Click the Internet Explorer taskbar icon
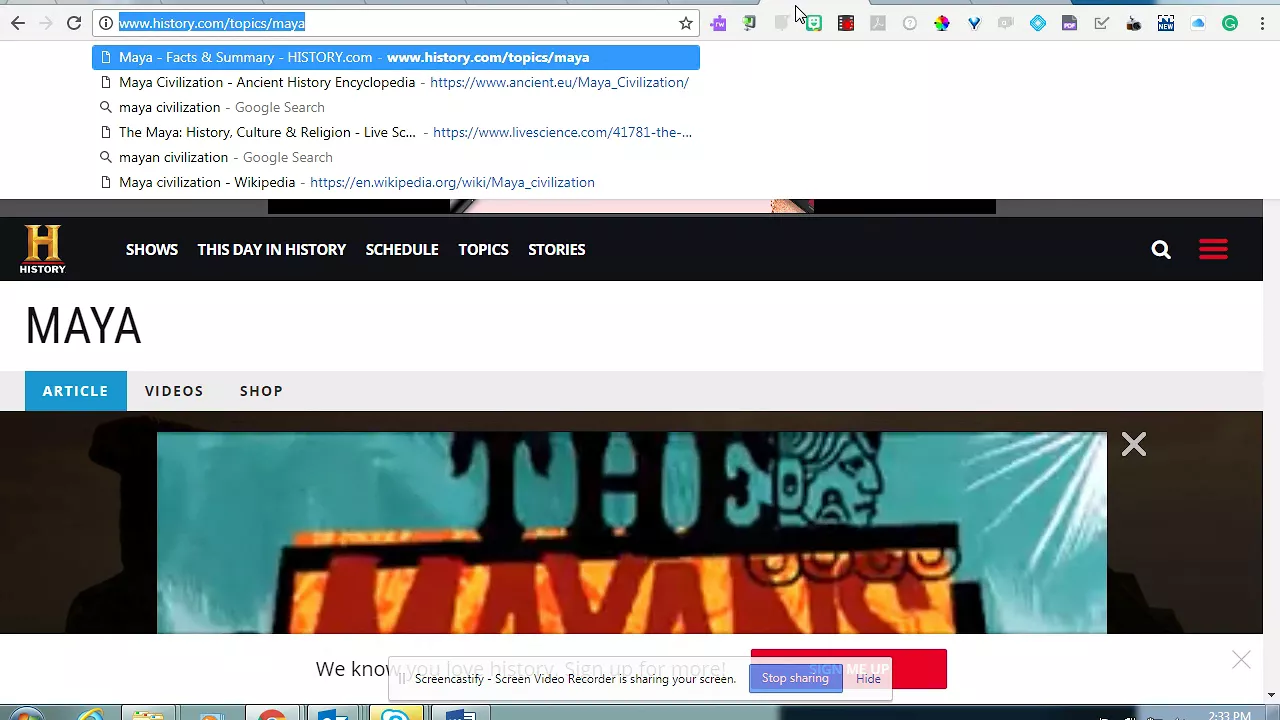The height and width of the screenshot is (720, 1280). coord(91,715)
